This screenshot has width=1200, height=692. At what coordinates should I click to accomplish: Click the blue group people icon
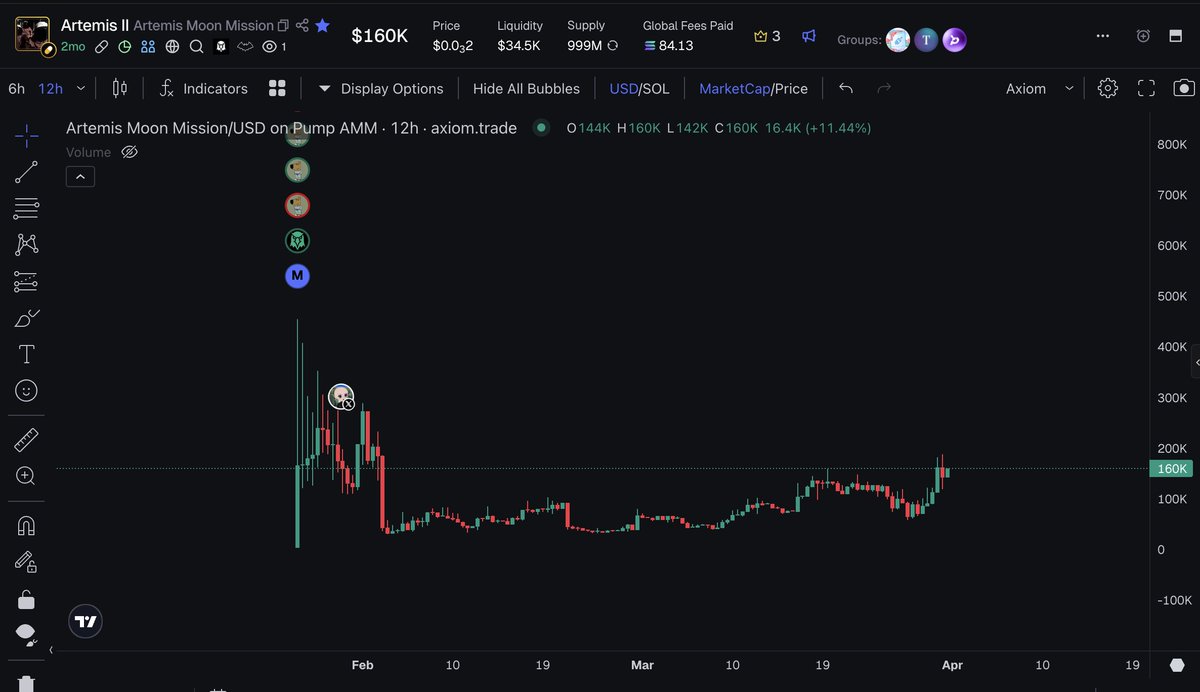pos(148,46)
